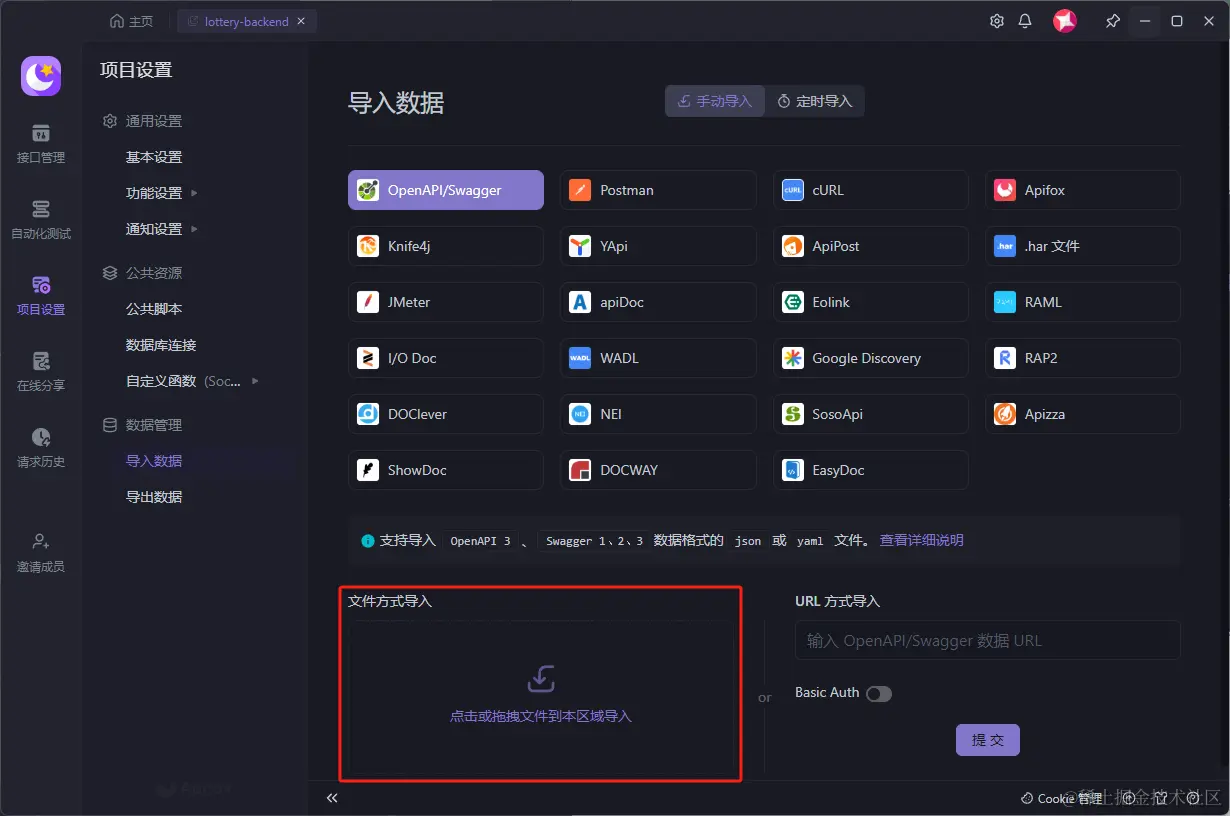Click the 提交 submit button
1230x816 pixels.
tap(988, 740)
